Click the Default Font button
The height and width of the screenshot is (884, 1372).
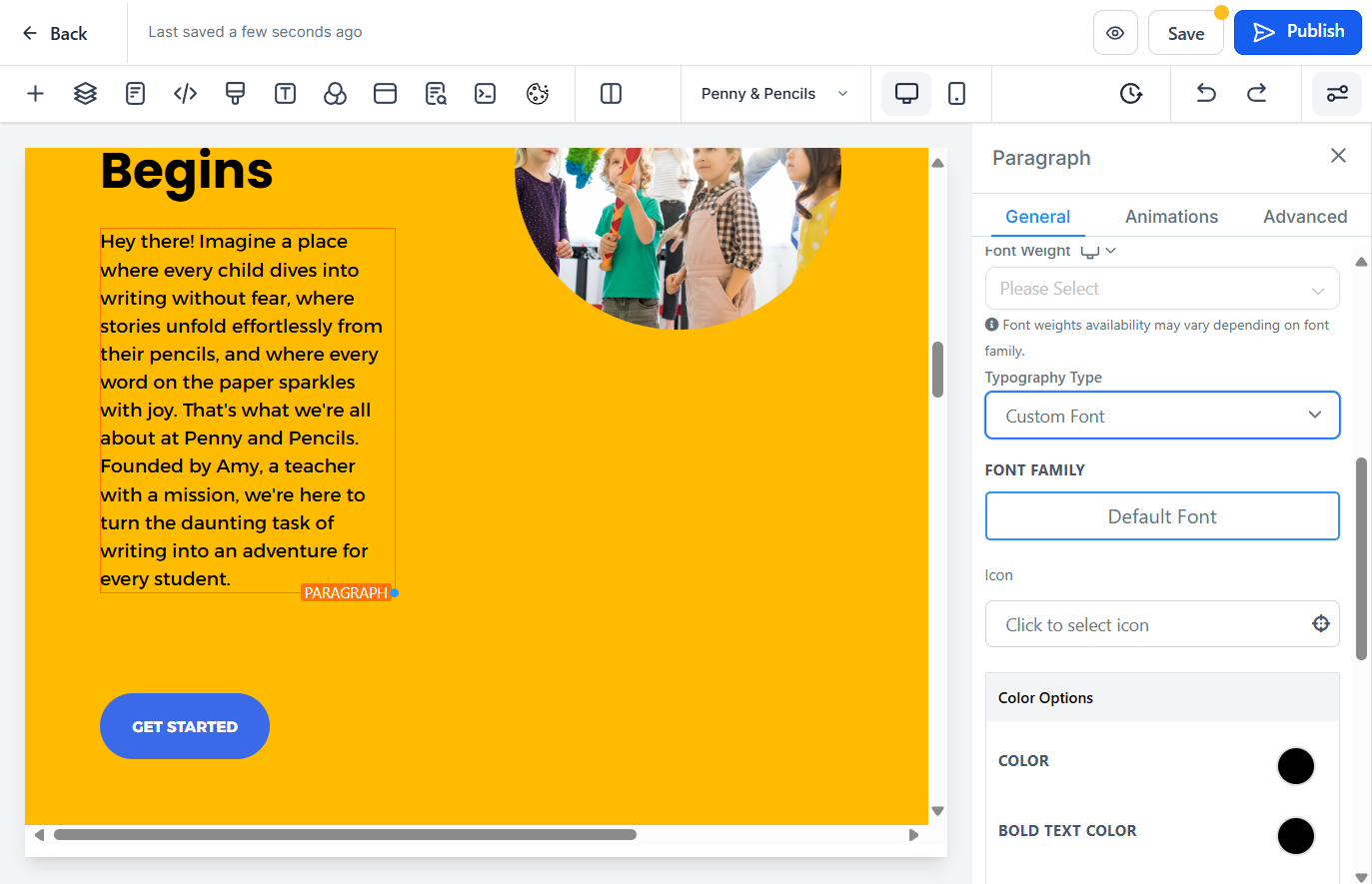click(x=1162, y=516)
